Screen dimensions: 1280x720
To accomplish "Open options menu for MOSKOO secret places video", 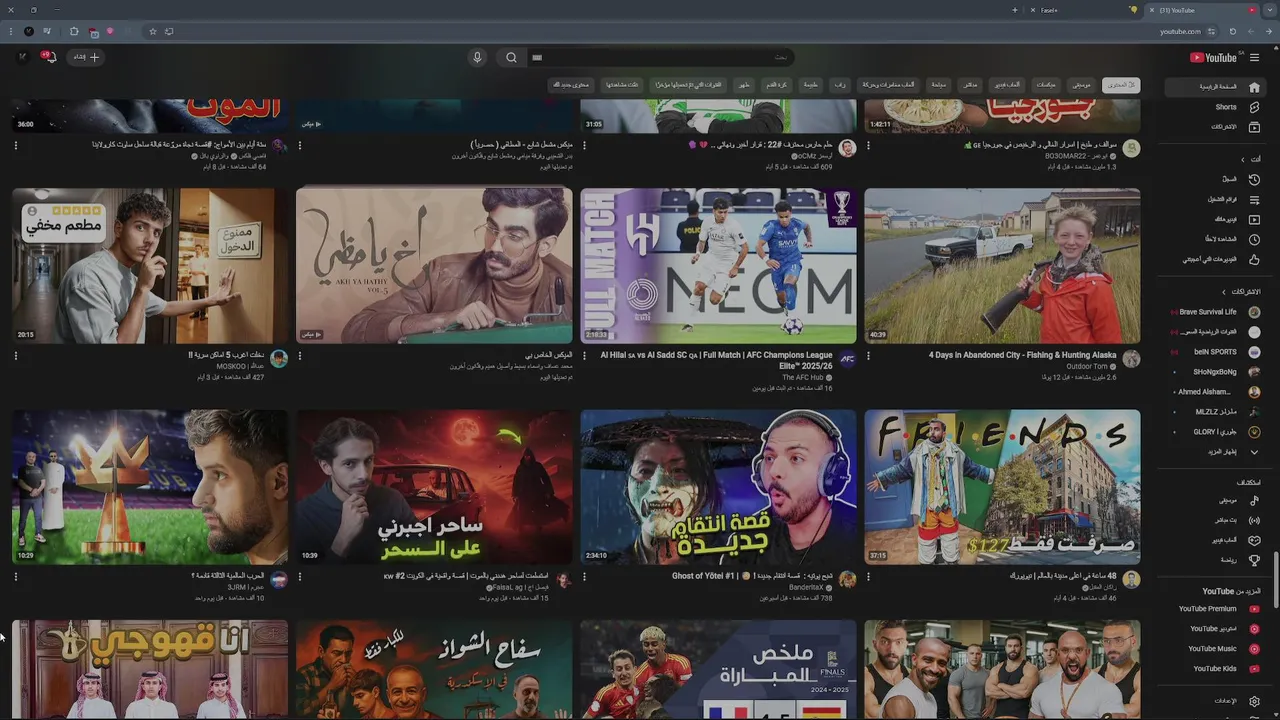I will 16,355.
